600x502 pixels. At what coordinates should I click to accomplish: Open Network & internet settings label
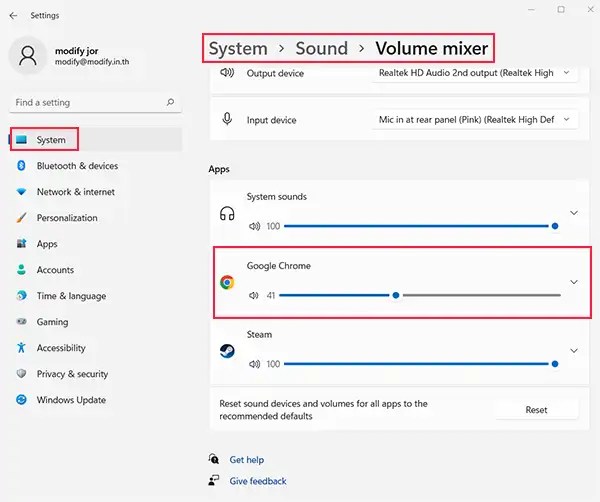click(x=76, y=192)
